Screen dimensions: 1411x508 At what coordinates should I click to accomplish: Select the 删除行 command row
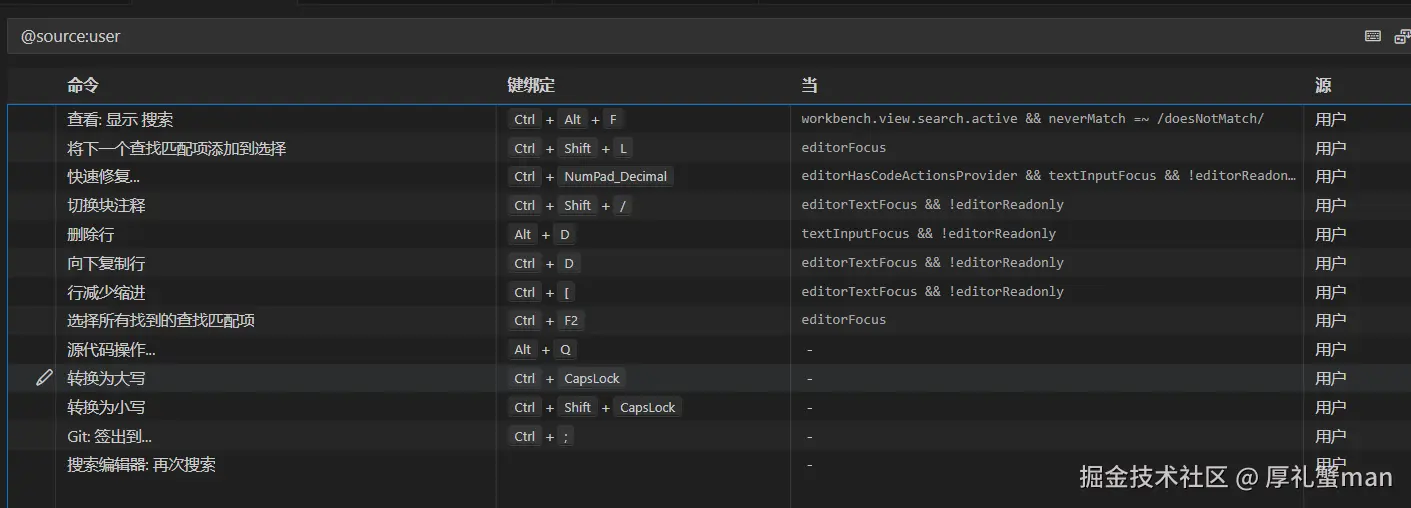click(91, 235)
